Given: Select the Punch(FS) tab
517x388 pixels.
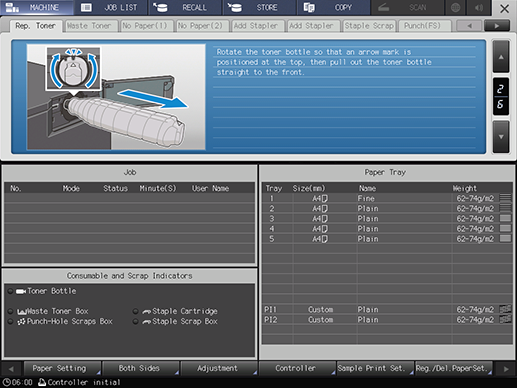Looking at the screenshot, I should coord(424,26).
